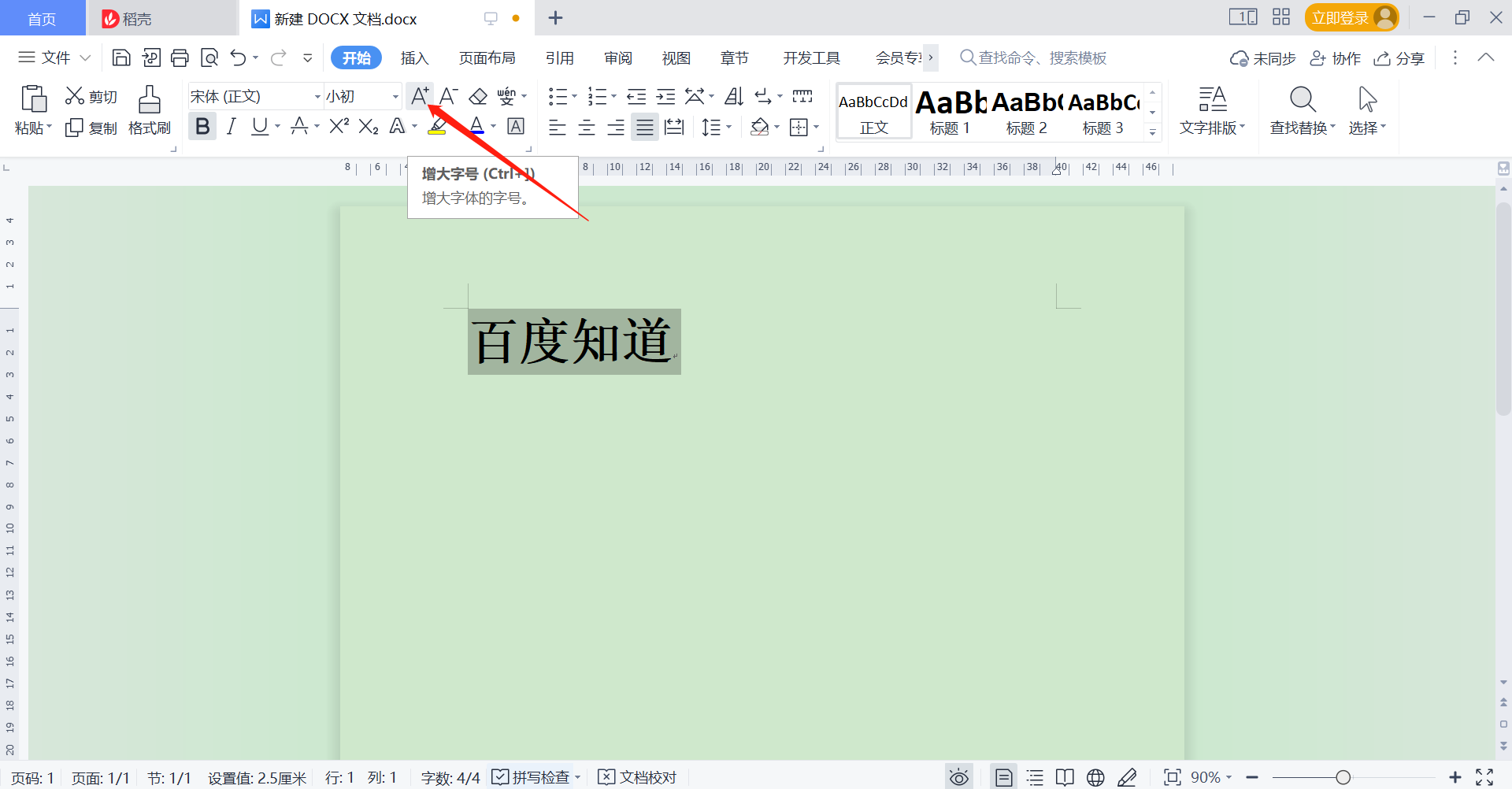Click the zoom slider handle

tap(1343, 778)
